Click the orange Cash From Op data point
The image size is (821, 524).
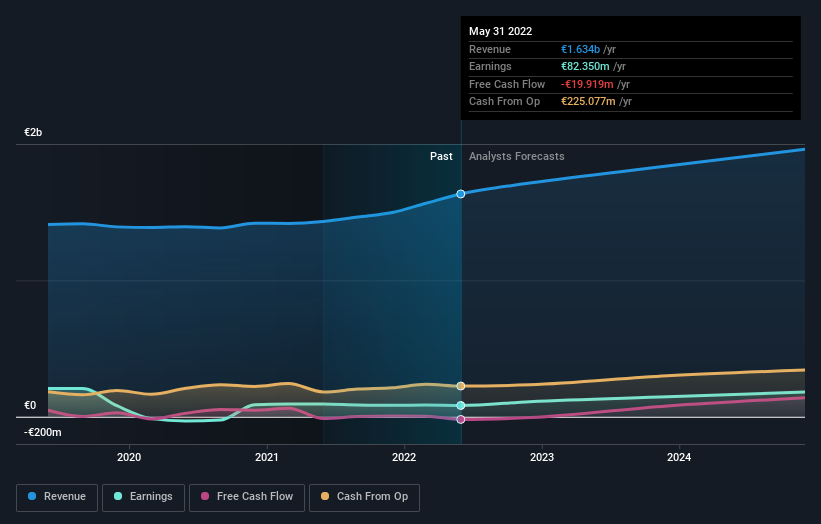click(461, 386)
